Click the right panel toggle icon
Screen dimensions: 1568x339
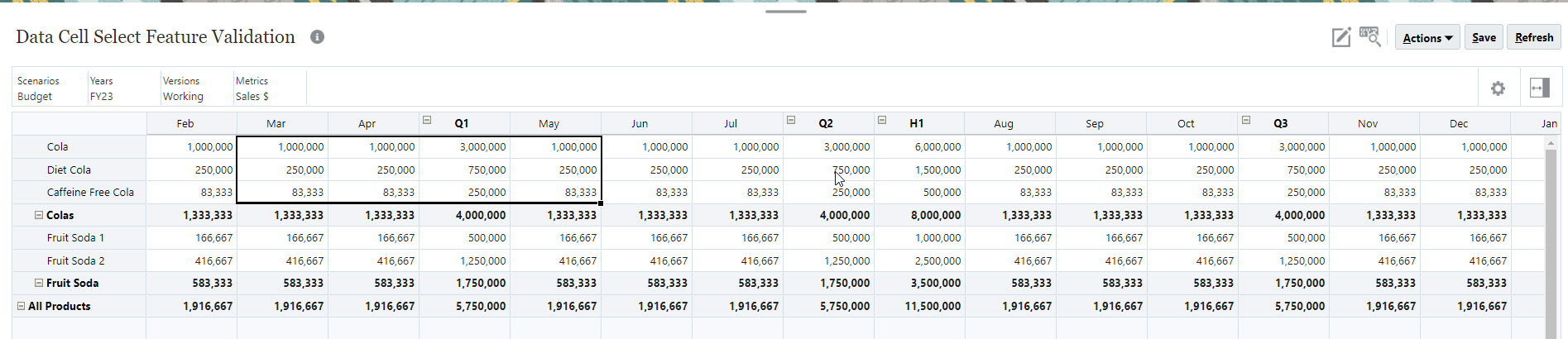point(1540,88)
